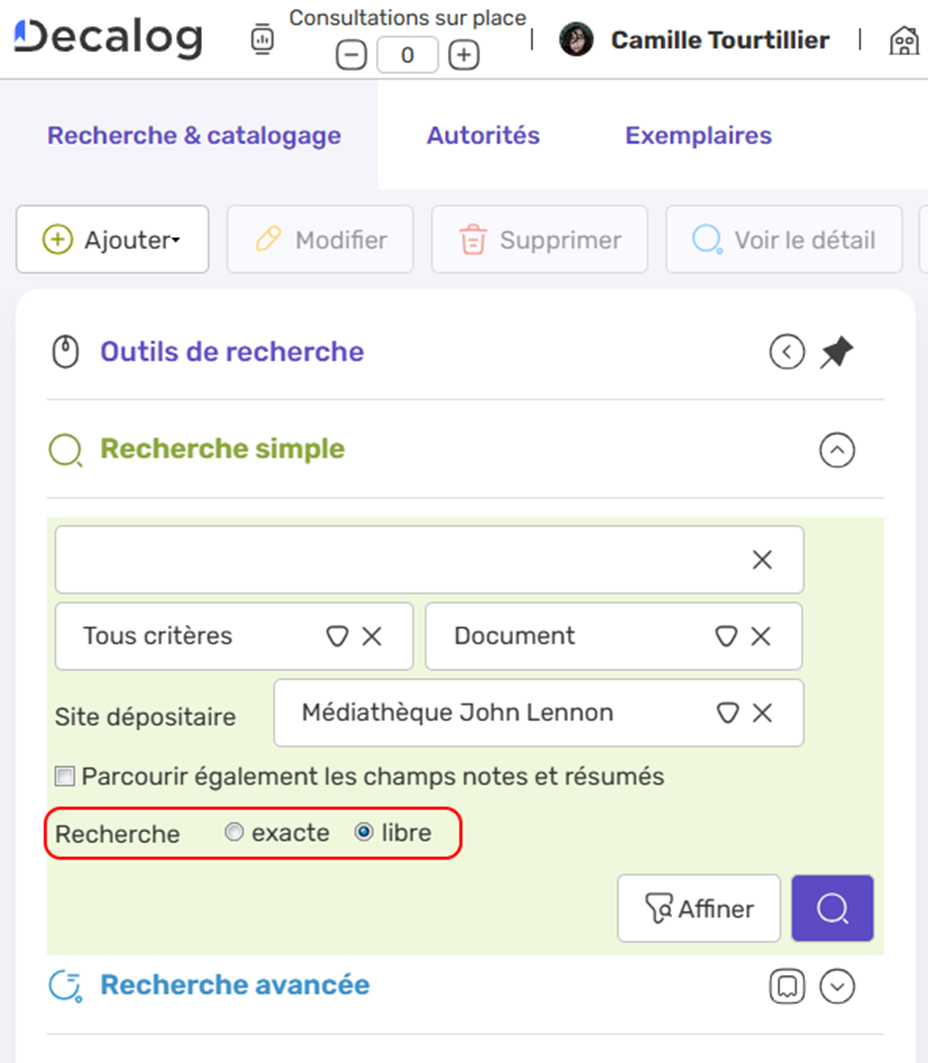928x1063 pixels.
Task: Collapse search tools panel with left arrow
Action: point(787,352)
